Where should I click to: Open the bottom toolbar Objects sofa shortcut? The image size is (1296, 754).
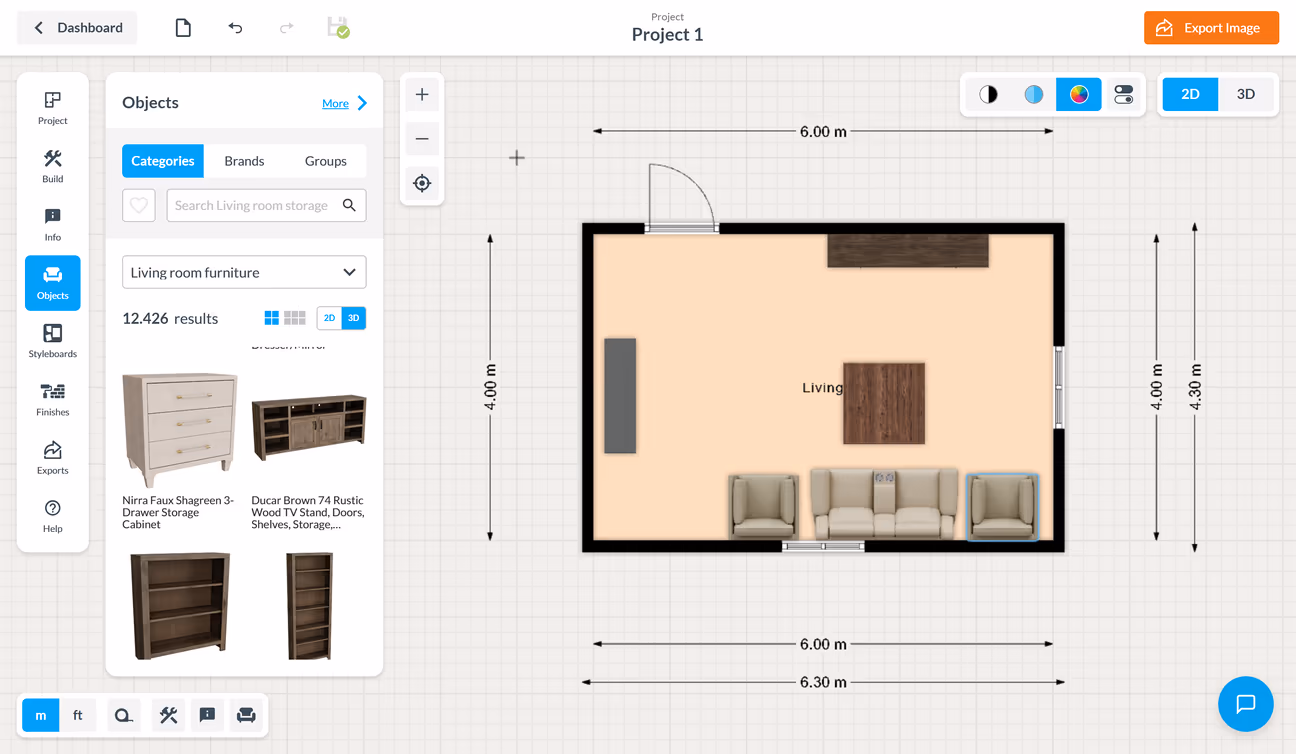(246, 715)
